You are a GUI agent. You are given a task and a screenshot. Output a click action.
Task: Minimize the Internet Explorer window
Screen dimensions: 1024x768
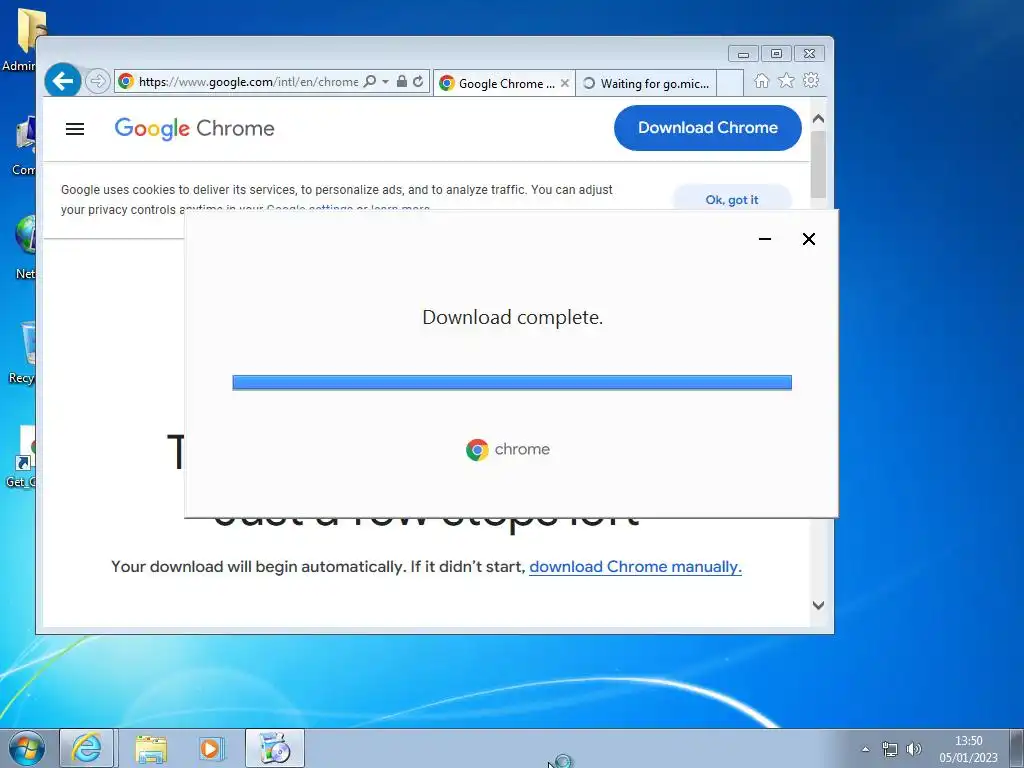click(x=743, y=54)
